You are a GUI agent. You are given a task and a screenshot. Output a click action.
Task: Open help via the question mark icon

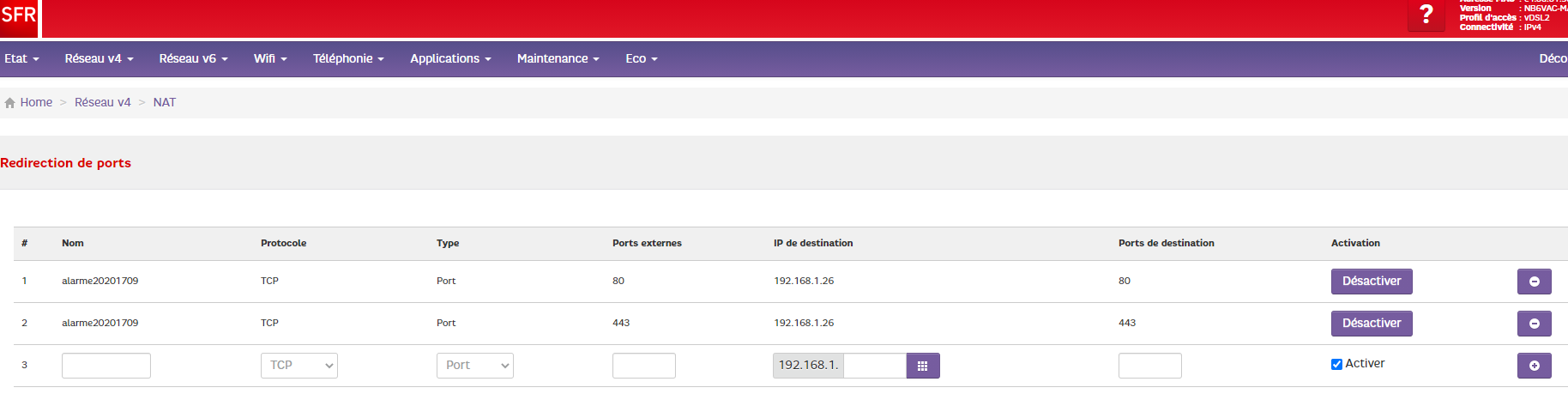1426,15
